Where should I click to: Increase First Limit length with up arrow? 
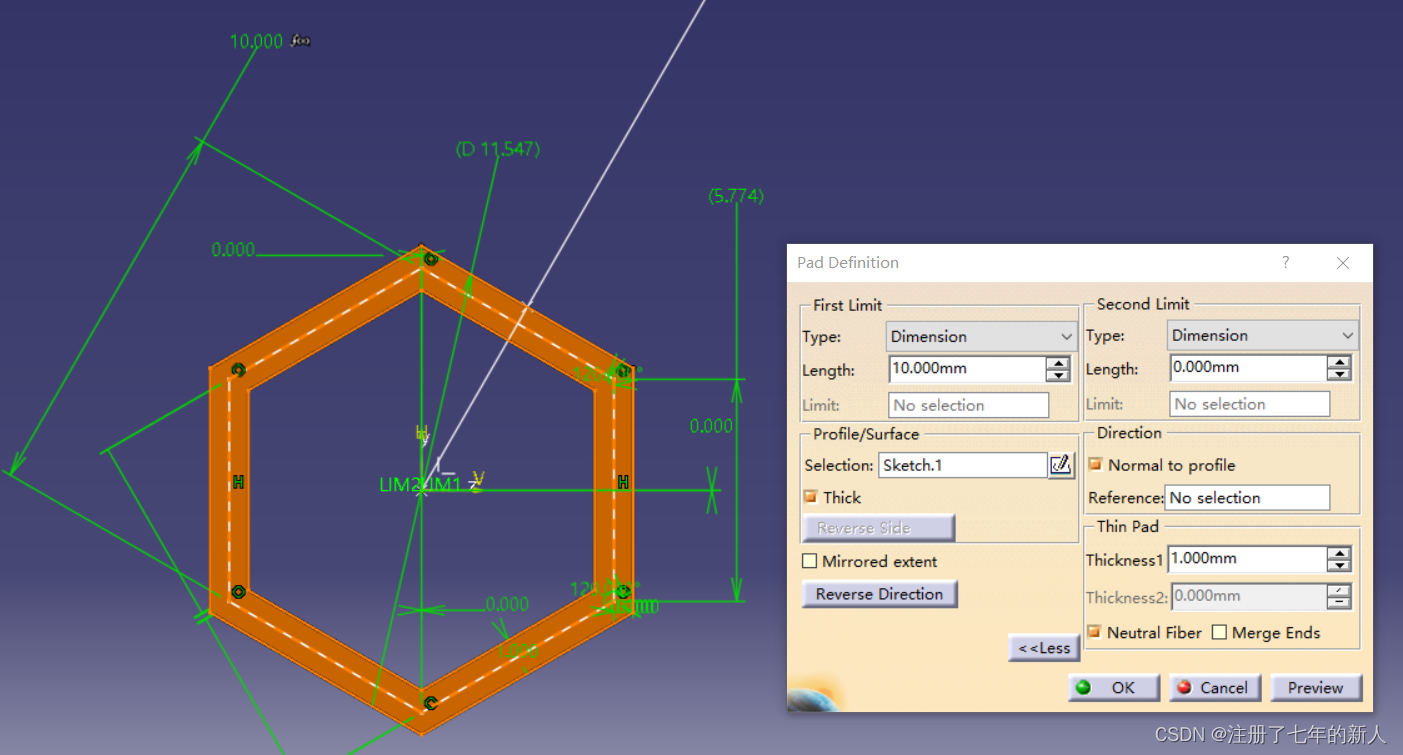click(x=1058, y=363)
